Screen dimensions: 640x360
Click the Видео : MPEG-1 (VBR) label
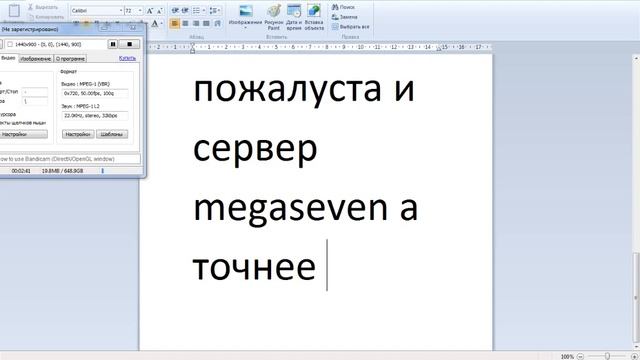pyautogui.click(x=86, y=84)
